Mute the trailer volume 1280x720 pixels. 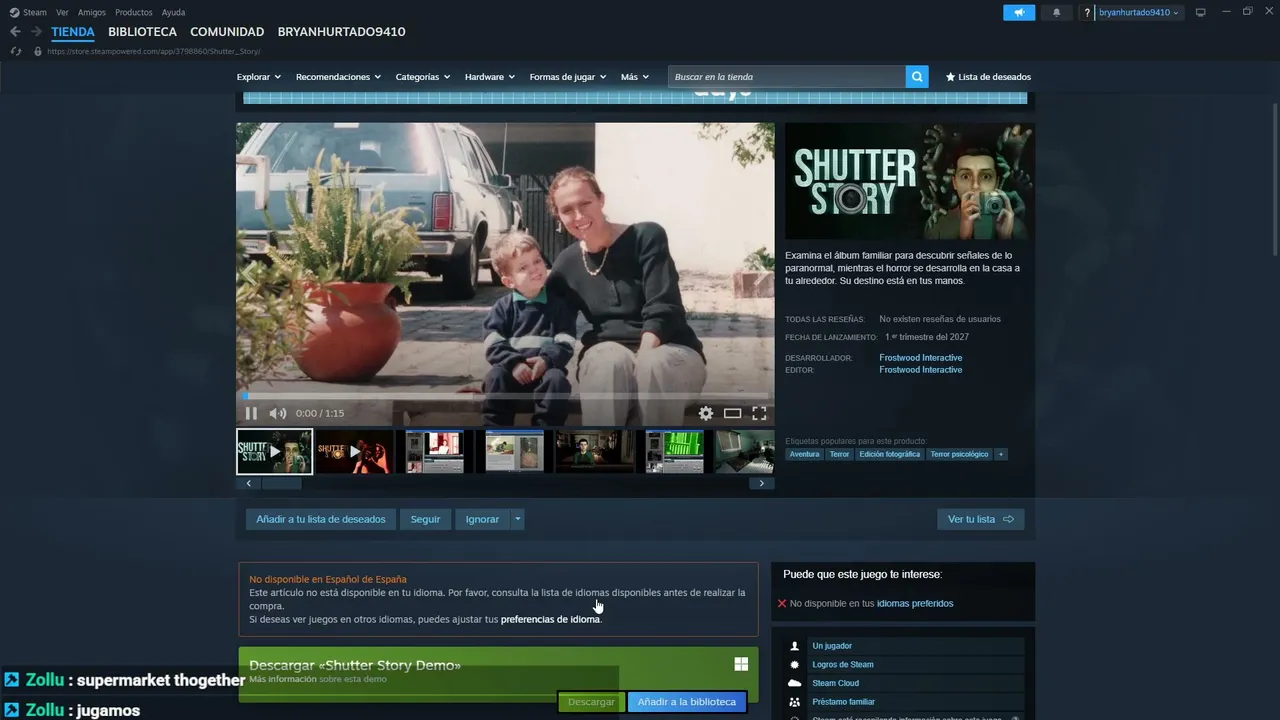[x=278, y=413]
